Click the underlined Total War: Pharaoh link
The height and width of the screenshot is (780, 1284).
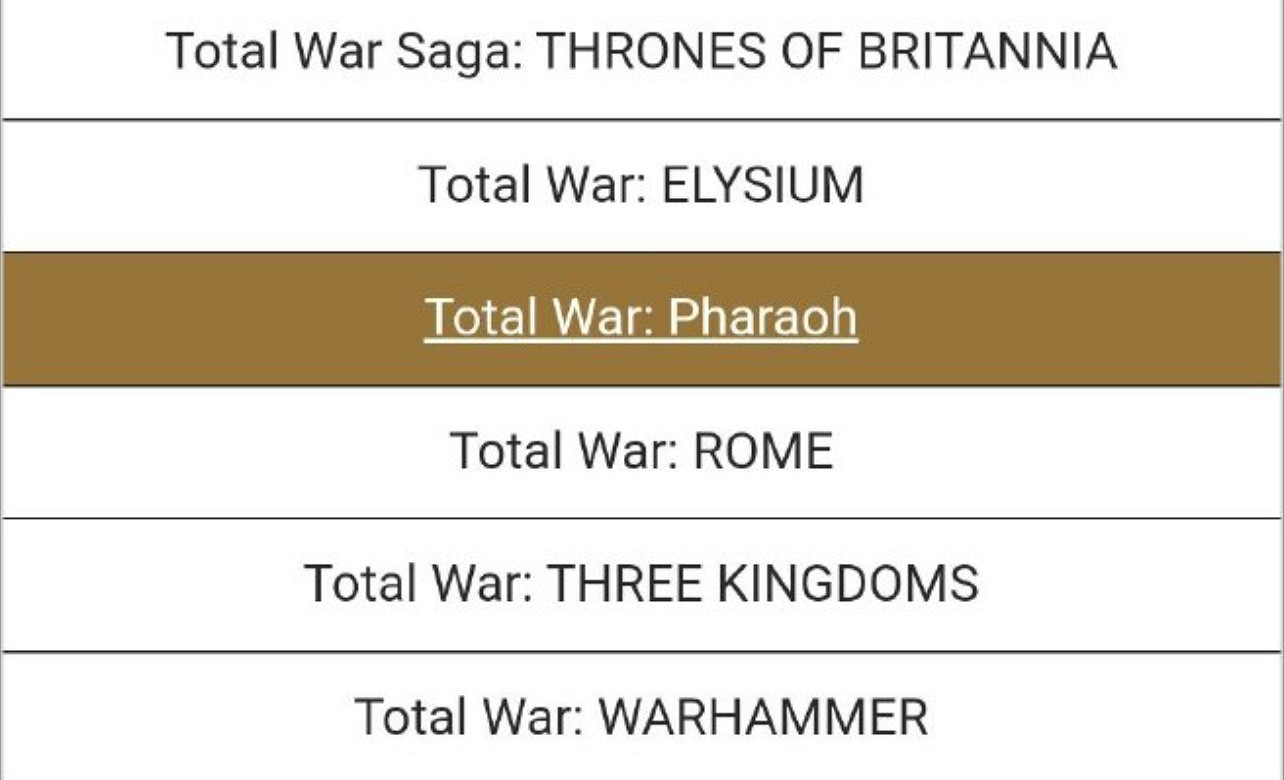pos(641,318)
